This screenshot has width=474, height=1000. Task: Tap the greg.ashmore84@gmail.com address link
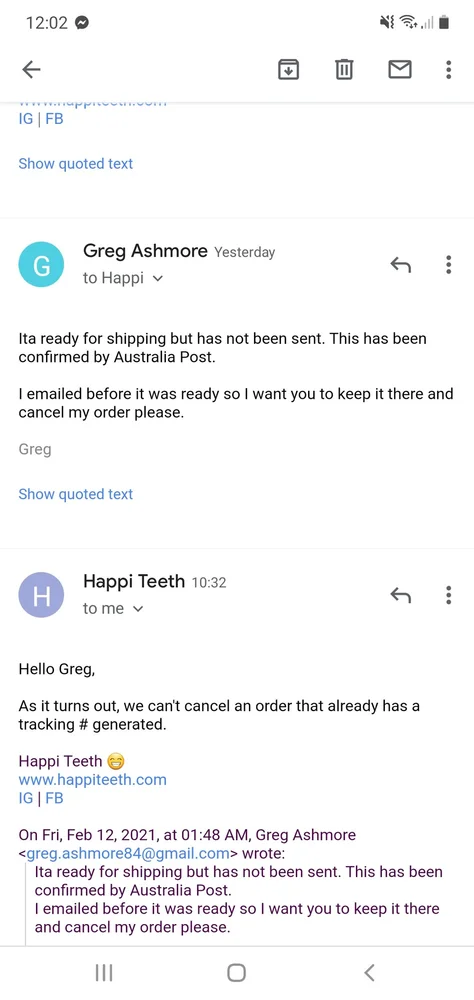tap(126, 853)
